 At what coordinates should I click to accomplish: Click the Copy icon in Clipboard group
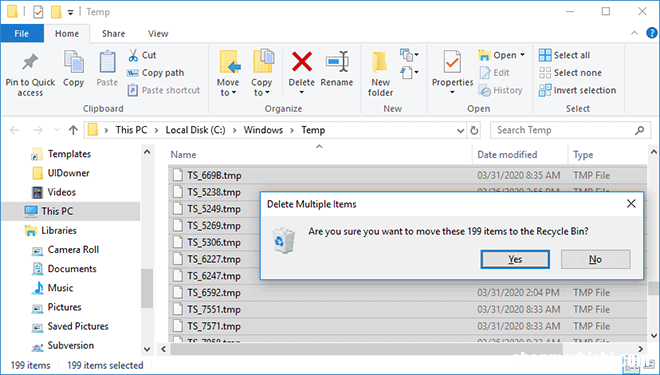pos(74,62)
